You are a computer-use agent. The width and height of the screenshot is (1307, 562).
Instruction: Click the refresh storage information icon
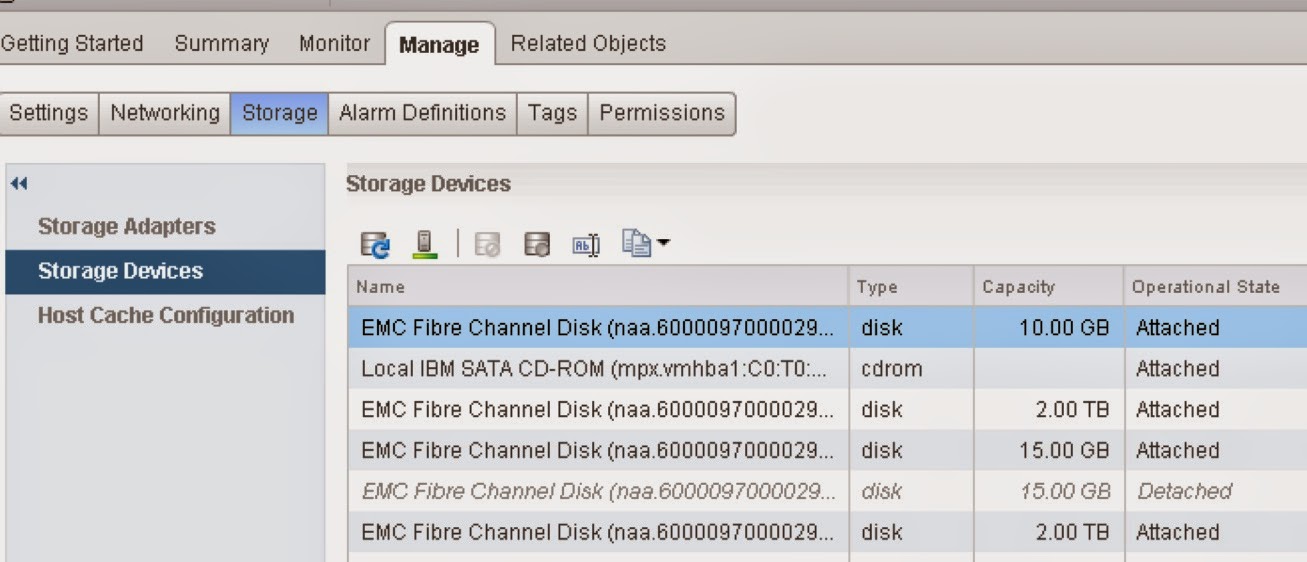(376, 243)
